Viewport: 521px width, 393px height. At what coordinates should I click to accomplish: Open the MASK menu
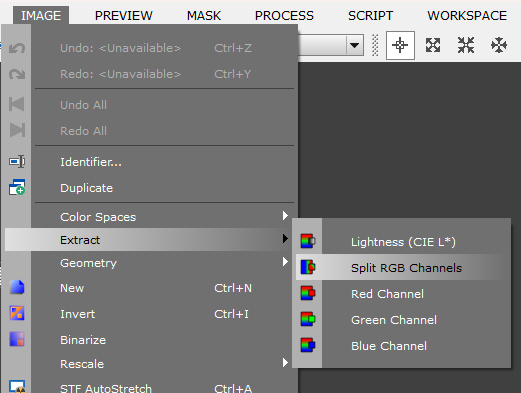pos(204,16)
